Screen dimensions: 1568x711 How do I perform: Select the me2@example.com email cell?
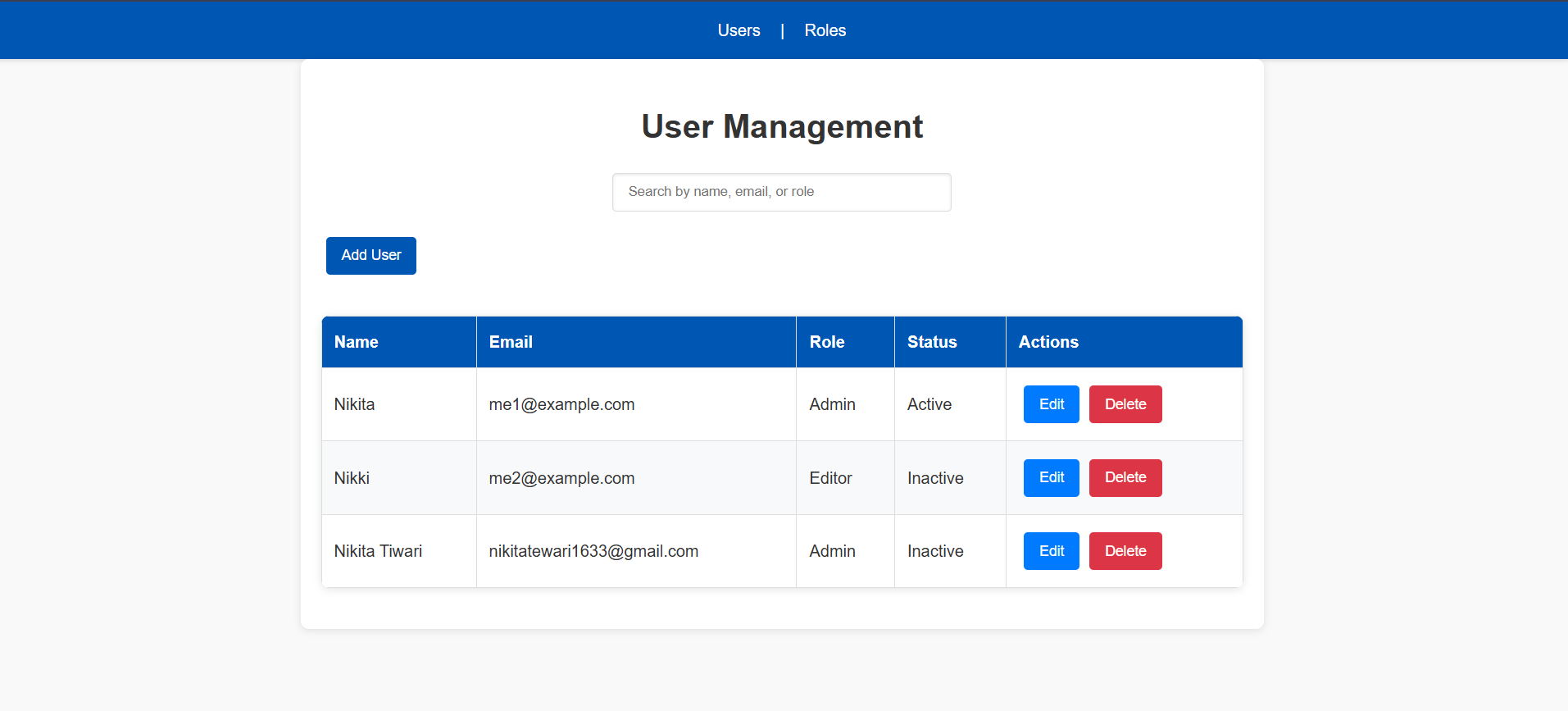coord(636,478)
